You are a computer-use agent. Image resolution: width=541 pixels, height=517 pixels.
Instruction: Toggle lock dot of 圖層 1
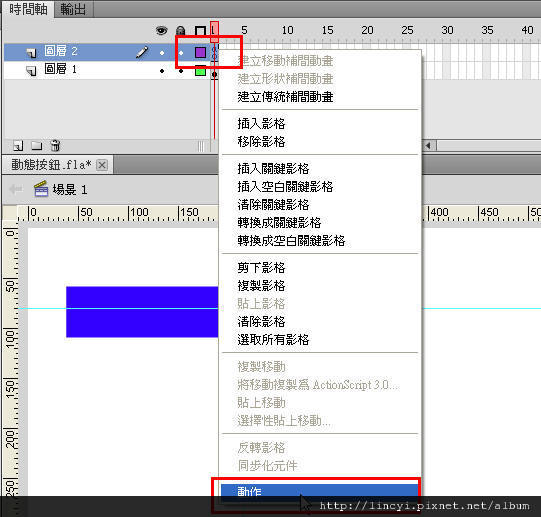[x=181, y=71]
